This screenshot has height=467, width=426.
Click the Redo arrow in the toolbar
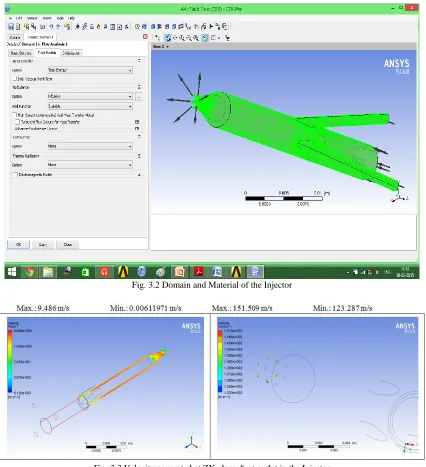coord(58,27)
